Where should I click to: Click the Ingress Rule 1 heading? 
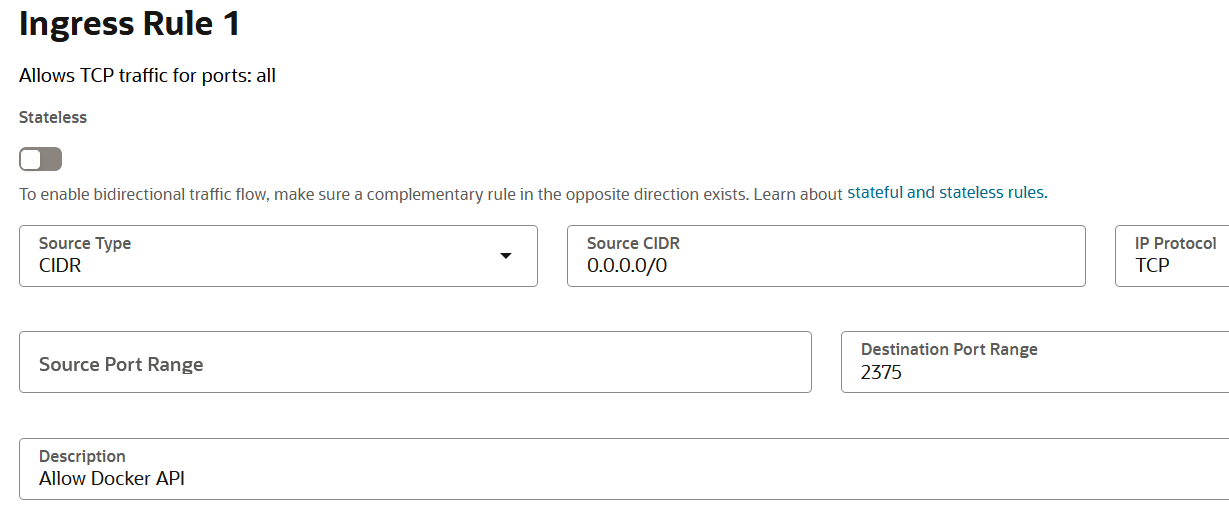point(130,24)
